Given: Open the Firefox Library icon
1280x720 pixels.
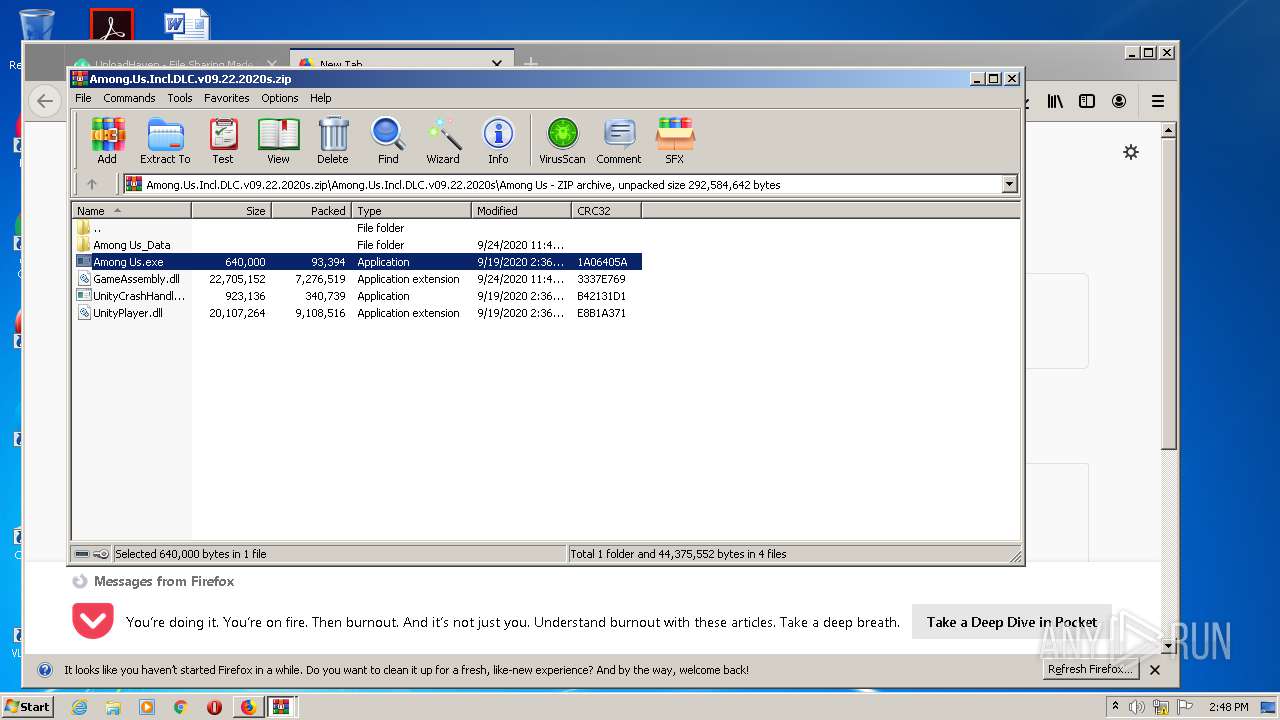Looking at the screenshot, I should click(1055, 101).
